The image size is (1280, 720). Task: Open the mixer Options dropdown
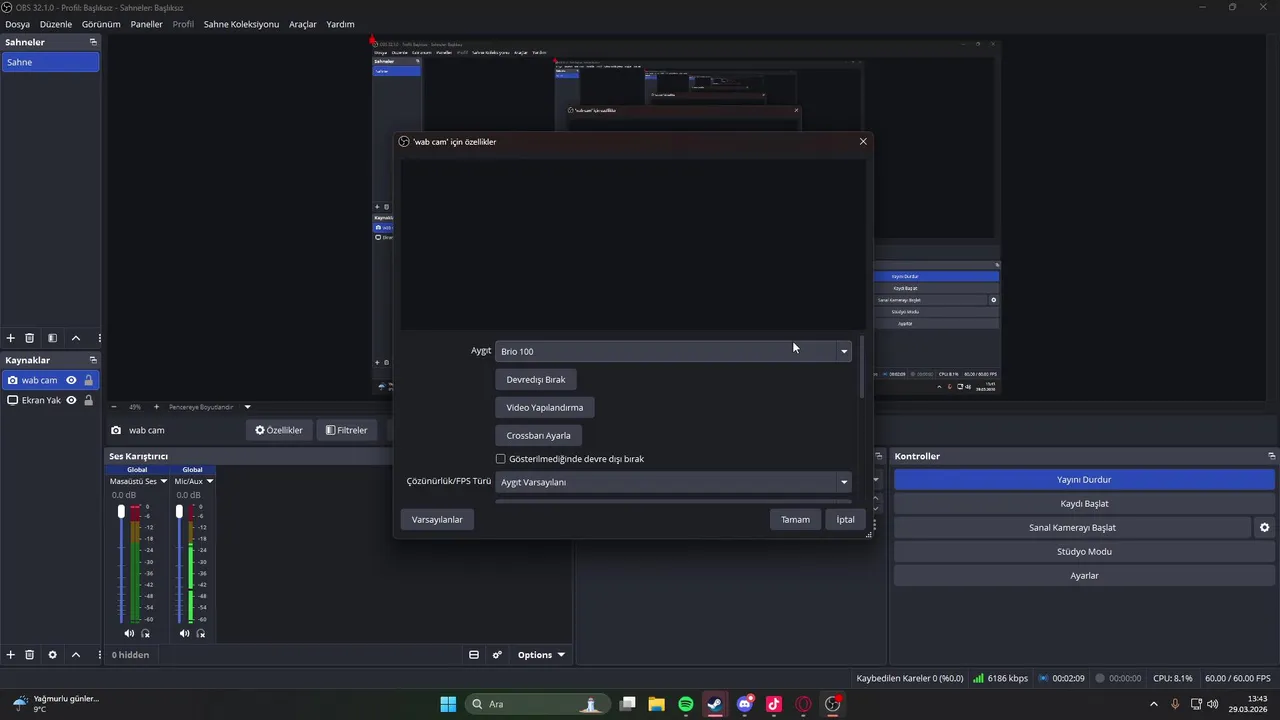tap(541, 655)
